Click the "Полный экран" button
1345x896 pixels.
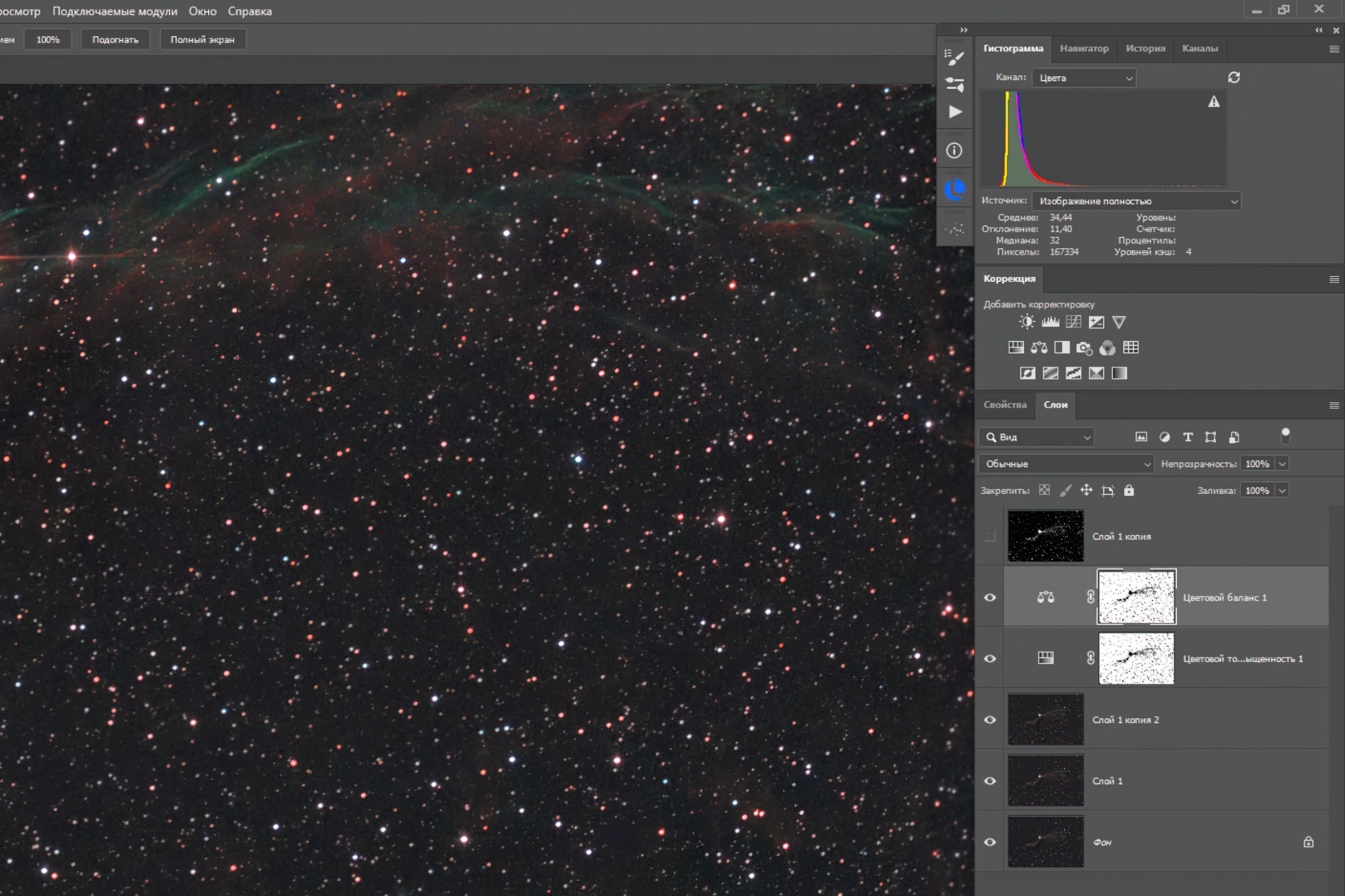tap(203, 39)
